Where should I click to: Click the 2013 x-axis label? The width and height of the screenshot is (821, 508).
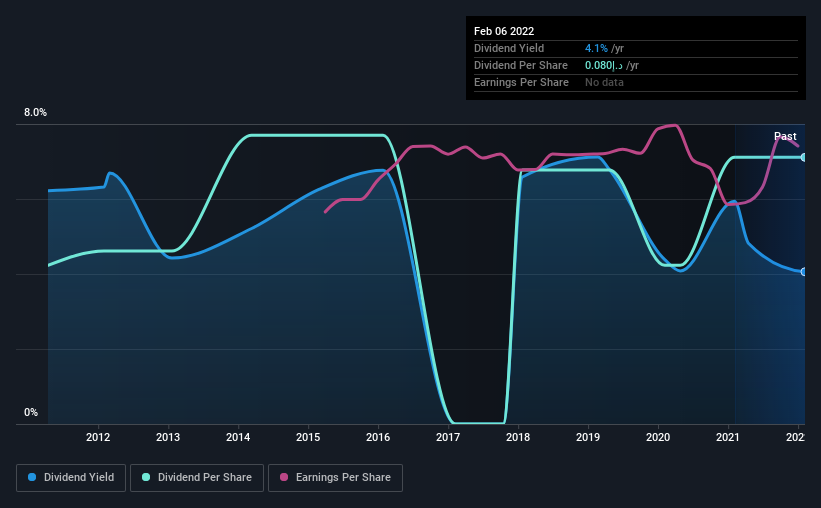pos(168,437)
